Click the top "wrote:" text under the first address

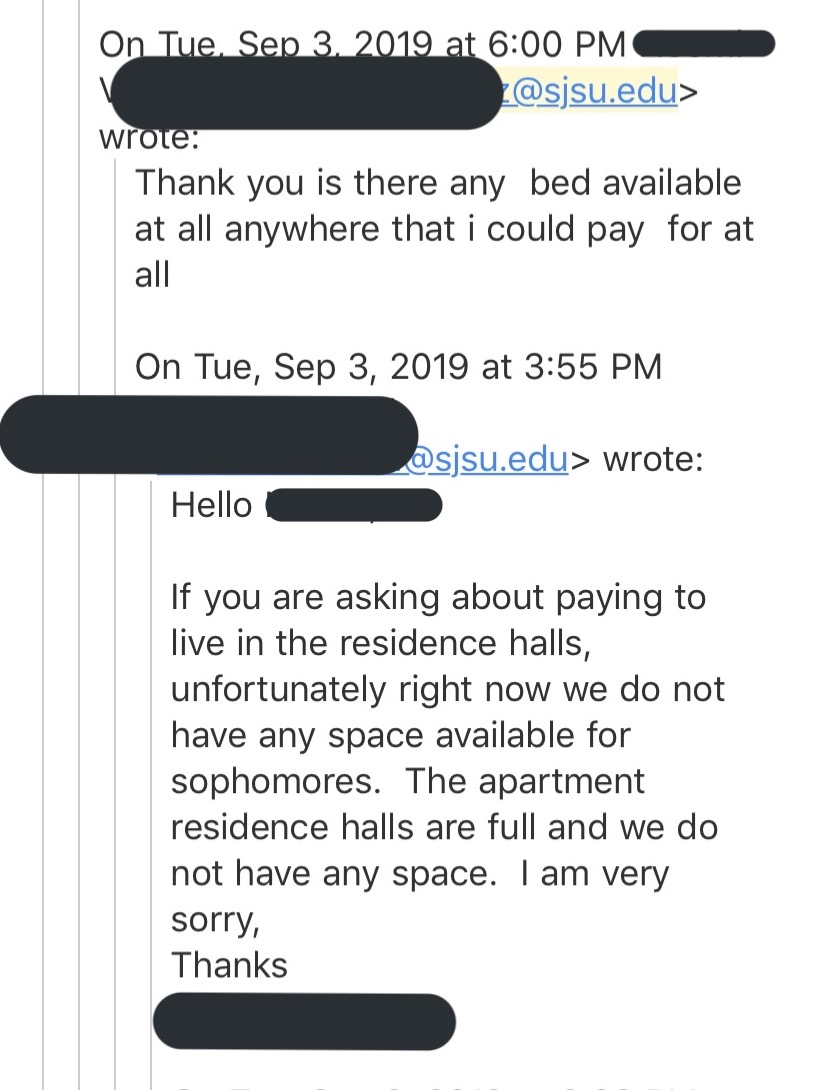click(x=149, y=138)
